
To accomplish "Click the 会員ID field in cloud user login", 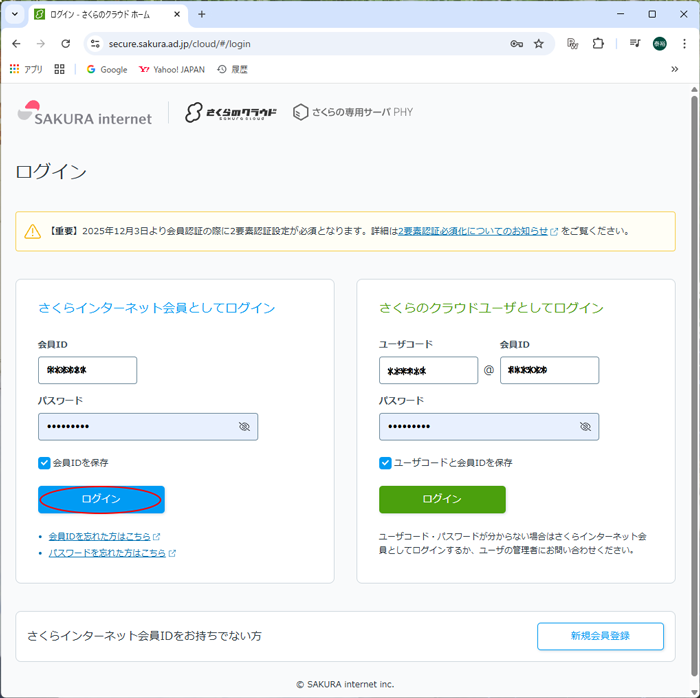I will (x=550, y=370).
